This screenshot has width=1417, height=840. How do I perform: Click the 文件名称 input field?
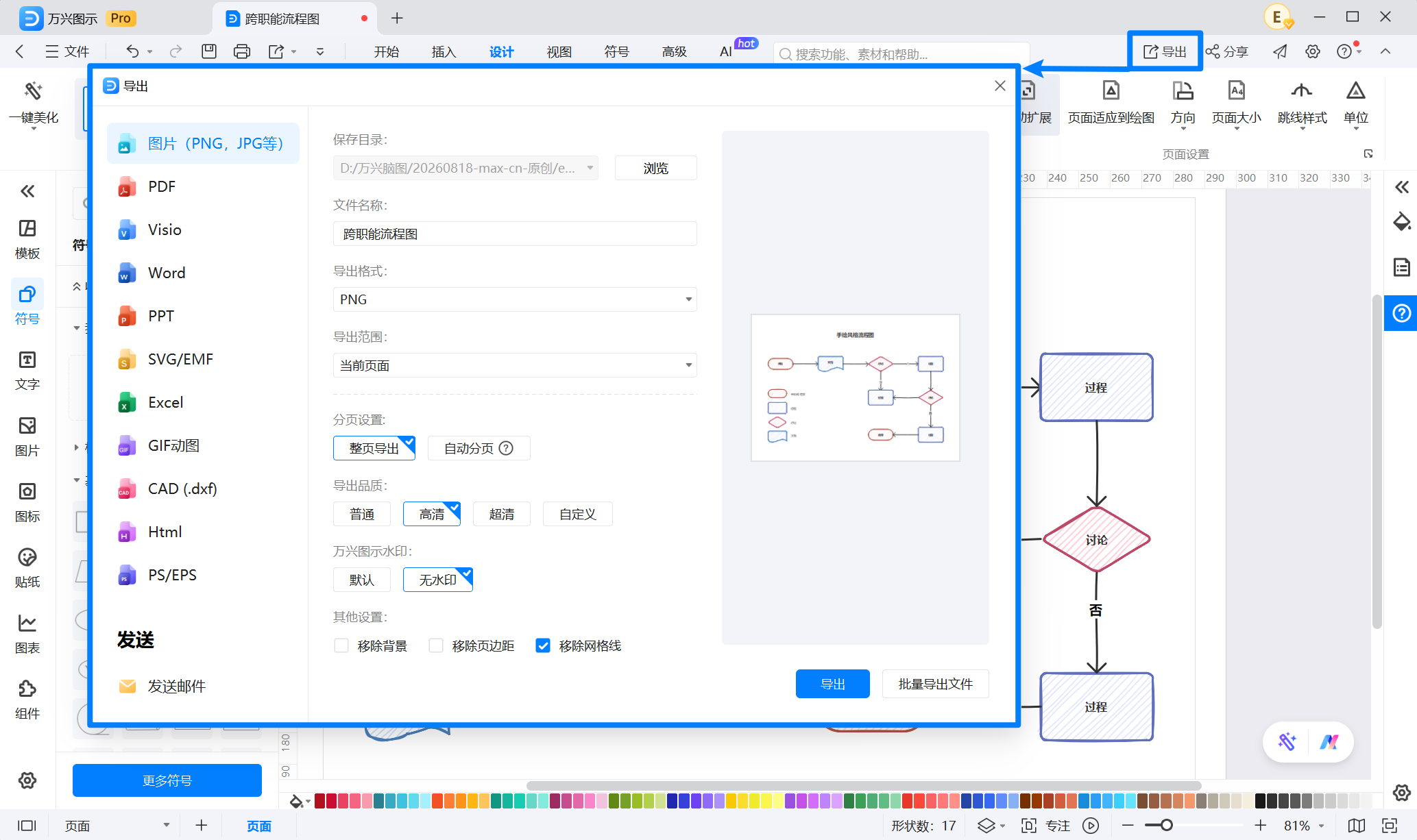coord(515,234)
